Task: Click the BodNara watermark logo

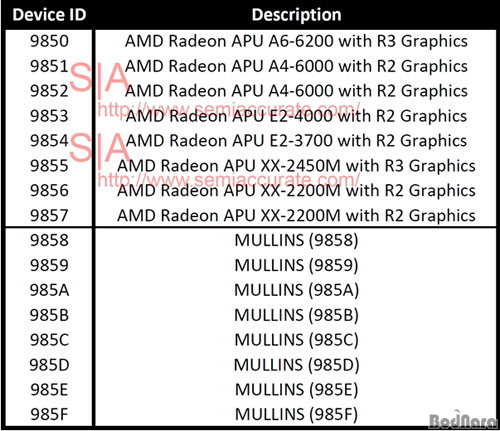Action: [x=463, y=419]
